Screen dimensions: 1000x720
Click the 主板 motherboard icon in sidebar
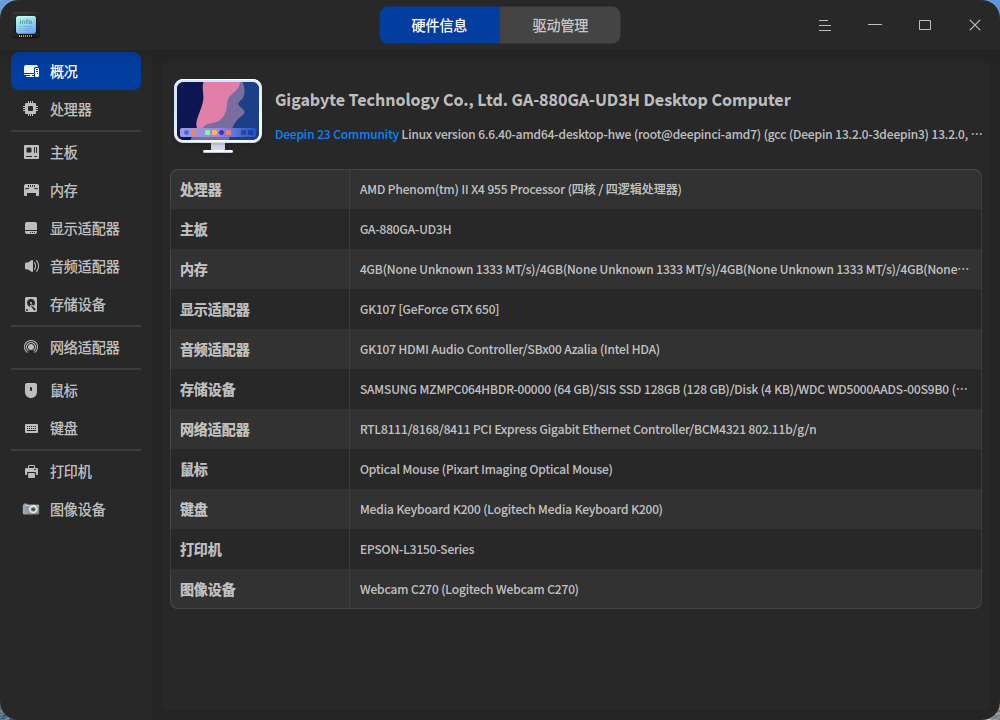tap(31, 152)
